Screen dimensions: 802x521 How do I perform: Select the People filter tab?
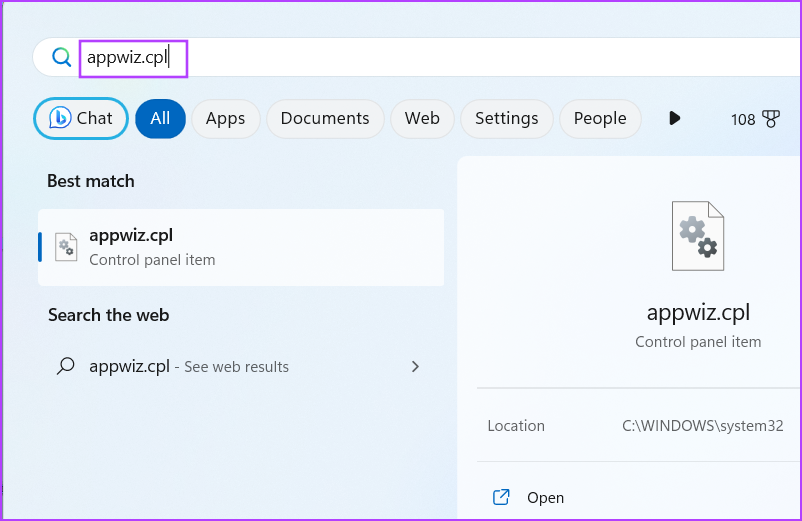pos(600,119)
